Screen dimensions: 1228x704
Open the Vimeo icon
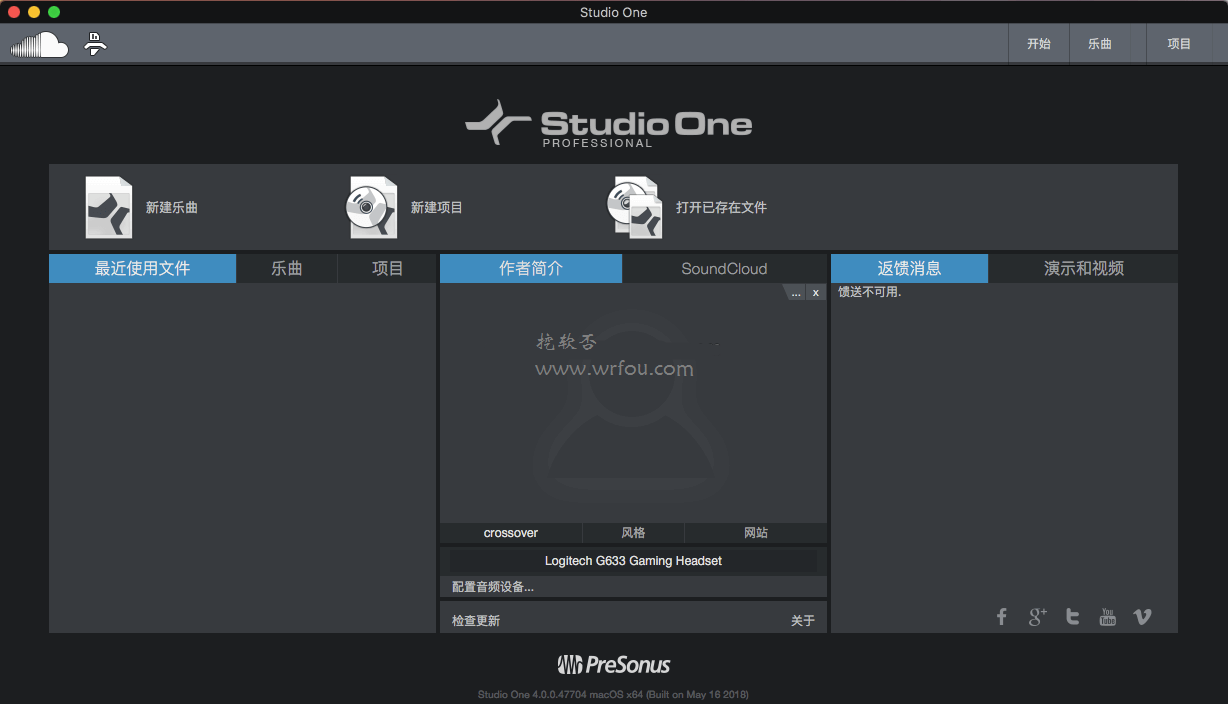coord(1142,617)
